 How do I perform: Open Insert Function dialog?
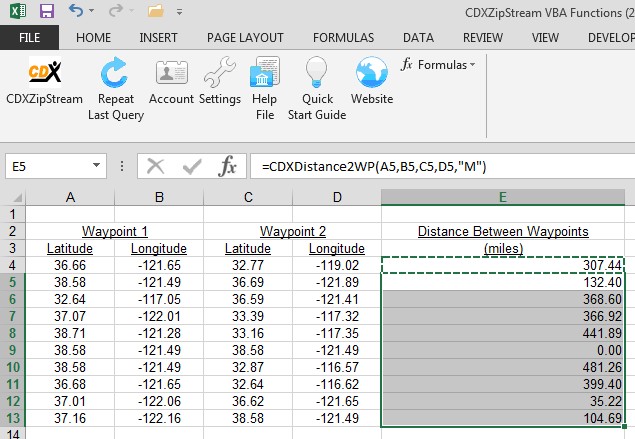[227, 166]
